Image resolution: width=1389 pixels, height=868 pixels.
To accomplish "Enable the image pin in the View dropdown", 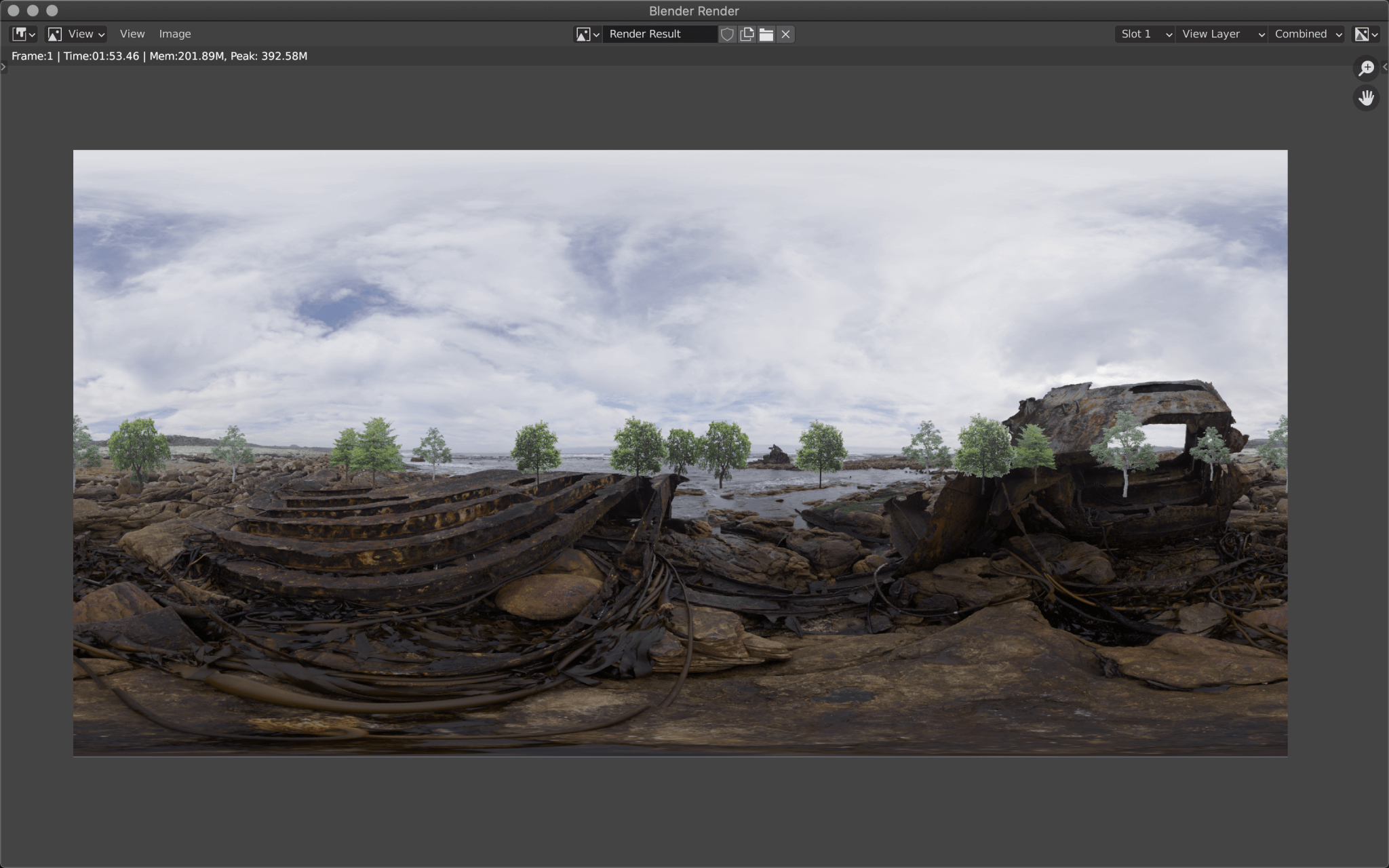I will coord(75,34).
